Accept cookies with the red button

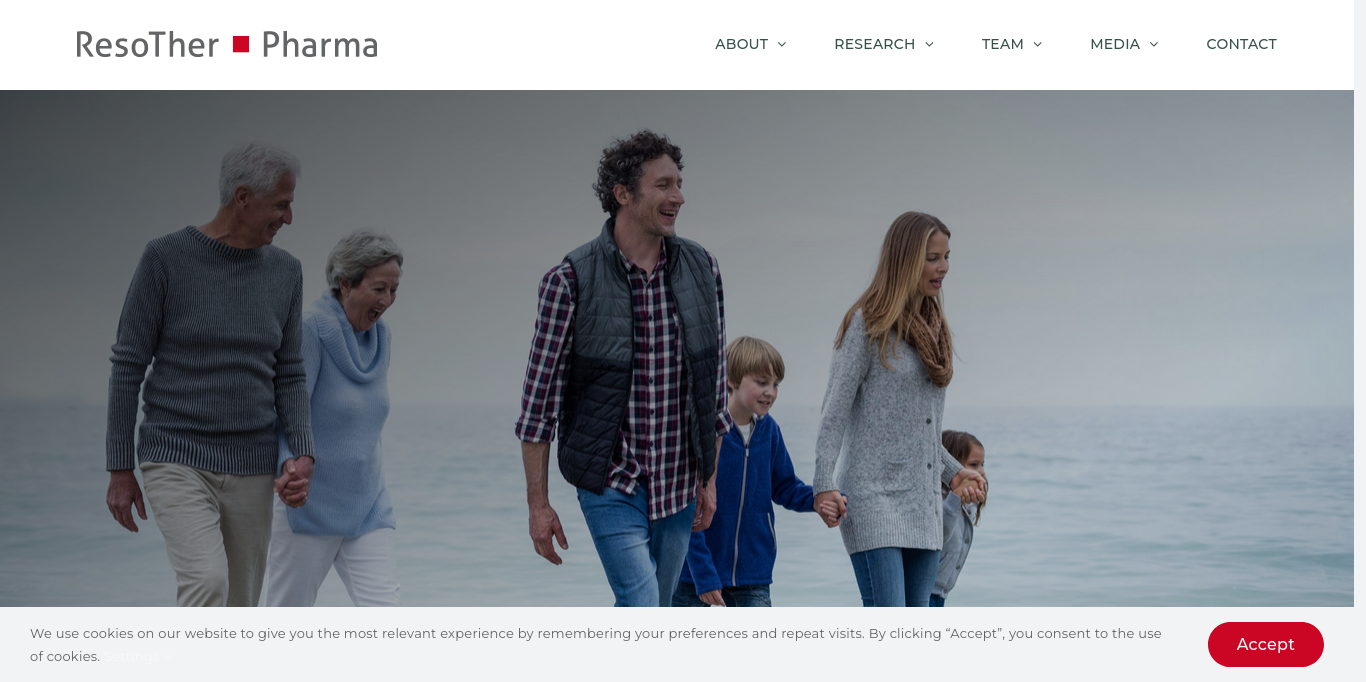pos(1265,644)
